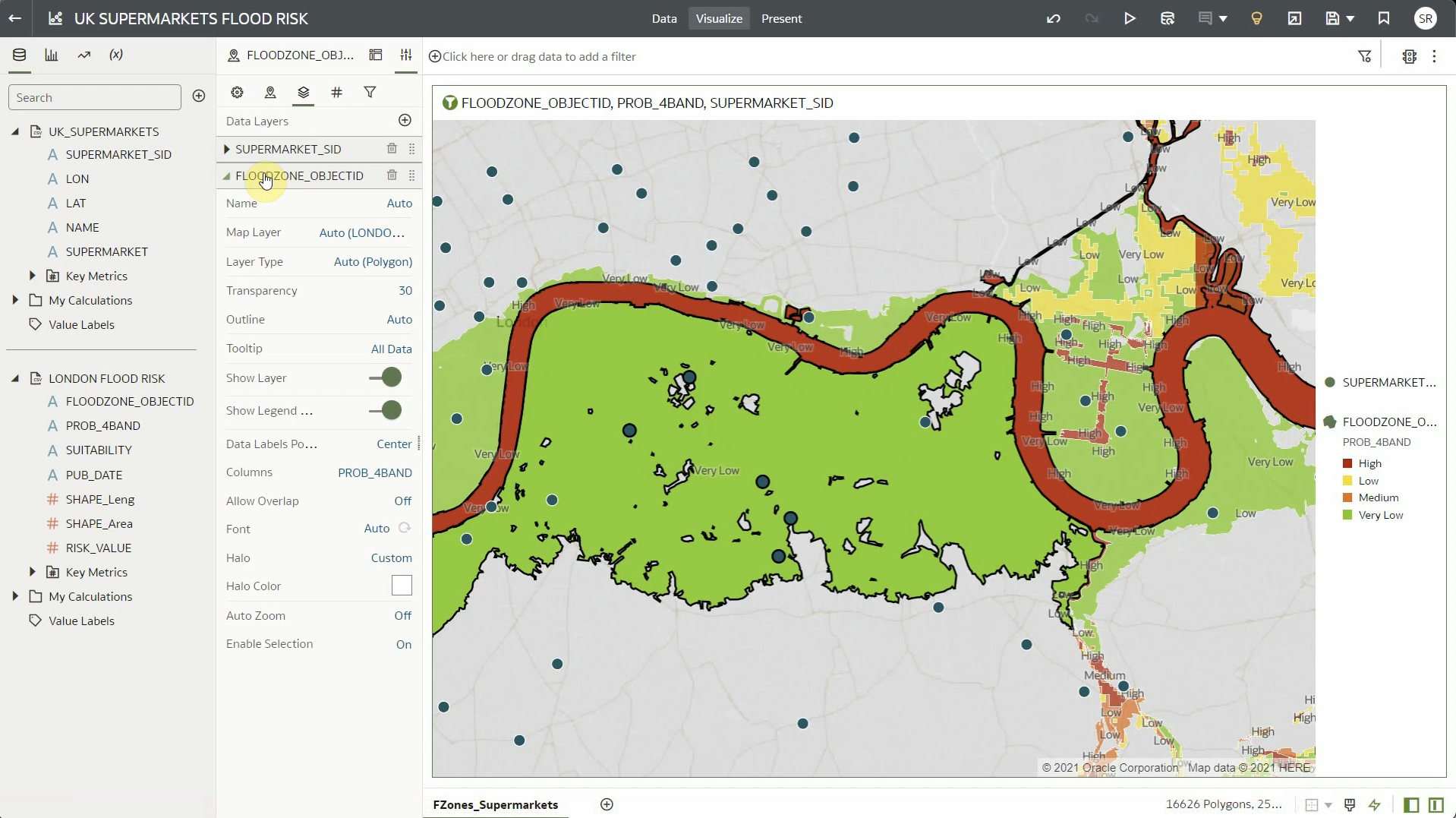Click the data panel database icon in left sidebar
Screen dimensions: 1456x818
click(x=19, y=54)
